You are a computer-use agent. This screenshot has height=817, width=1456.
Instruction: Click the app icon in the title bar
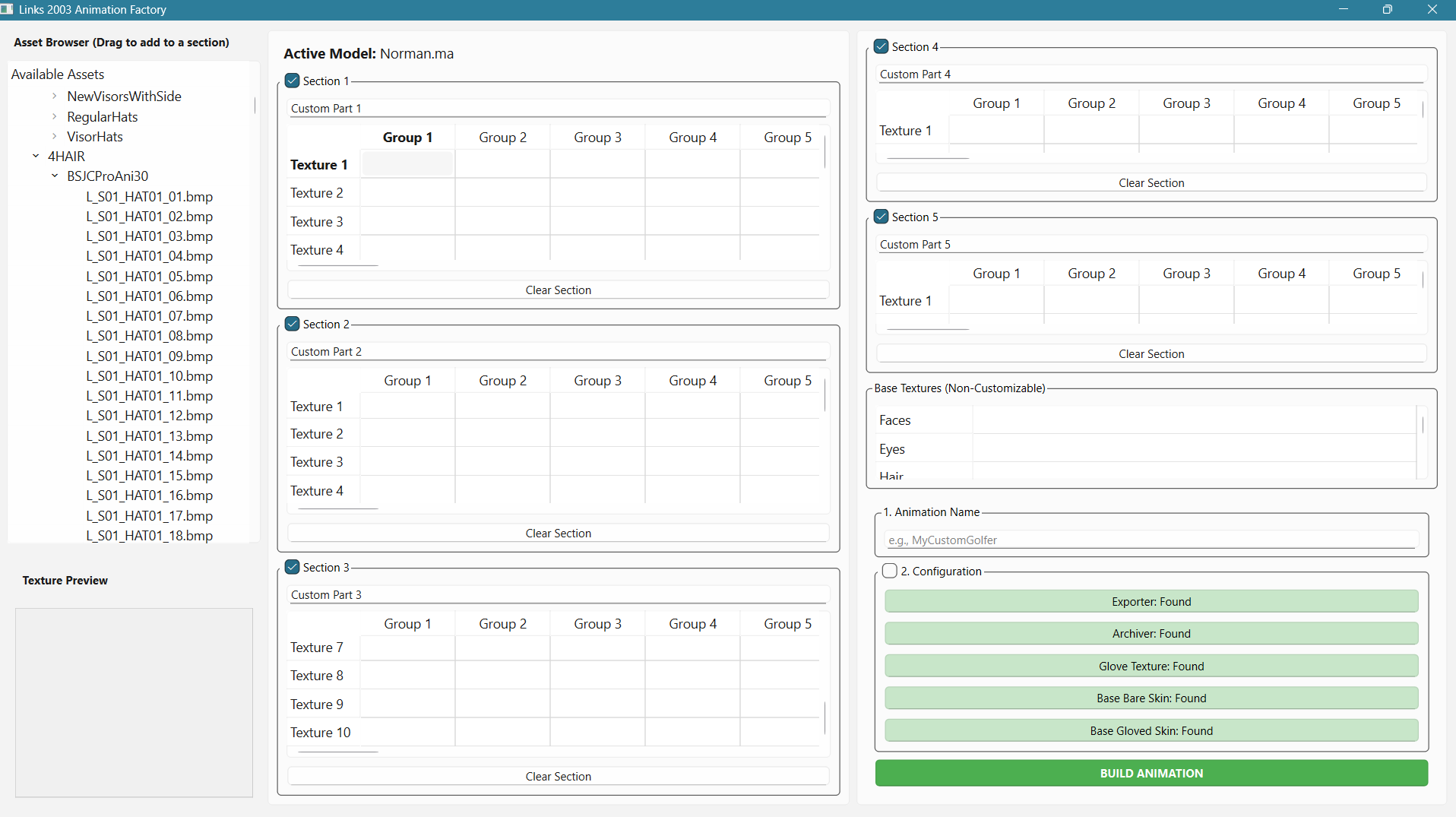tap(7, 9)
